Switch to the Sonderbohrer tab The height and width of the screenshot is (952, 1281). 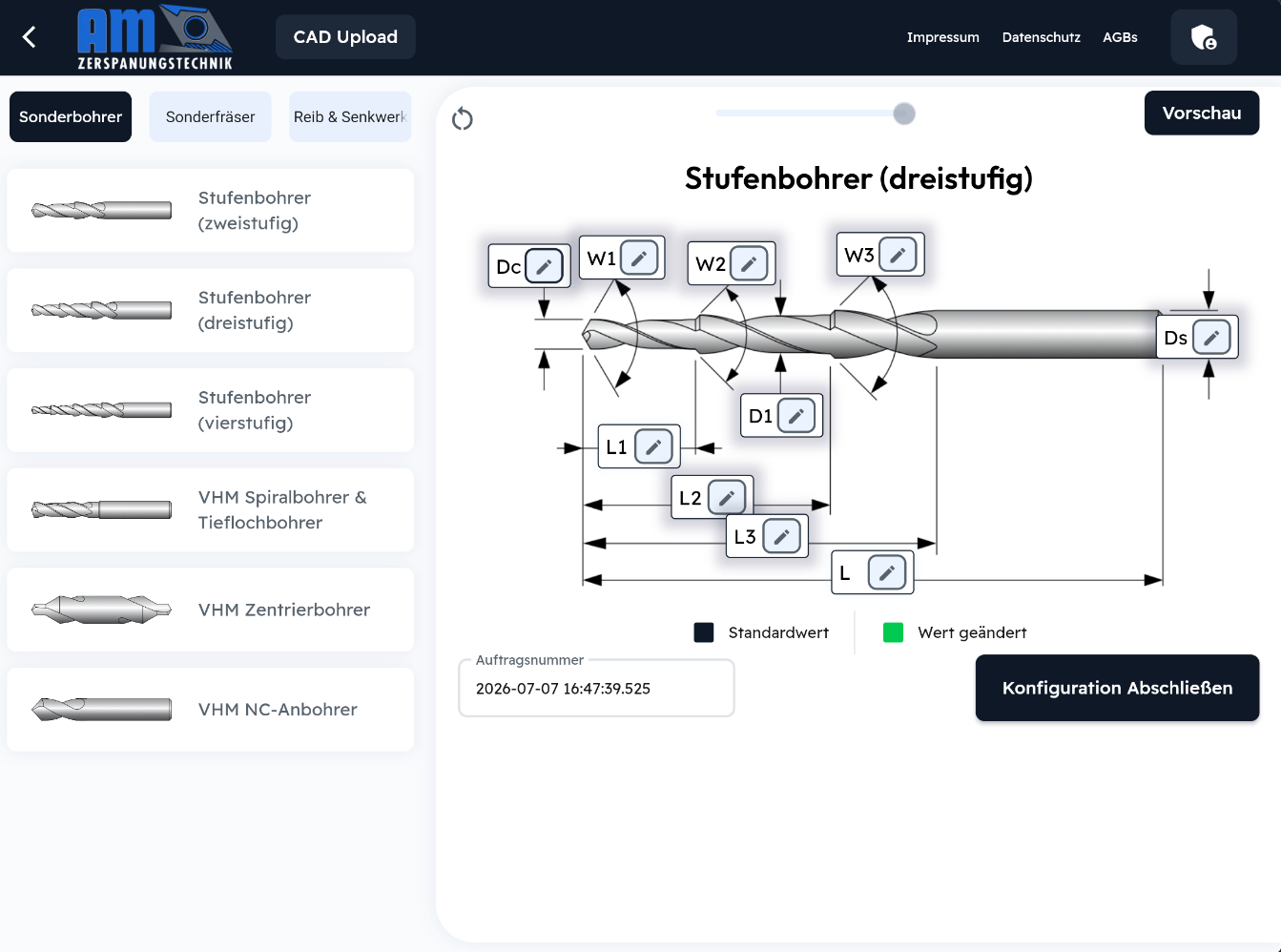pyautogui.click(x=71, y=116)
